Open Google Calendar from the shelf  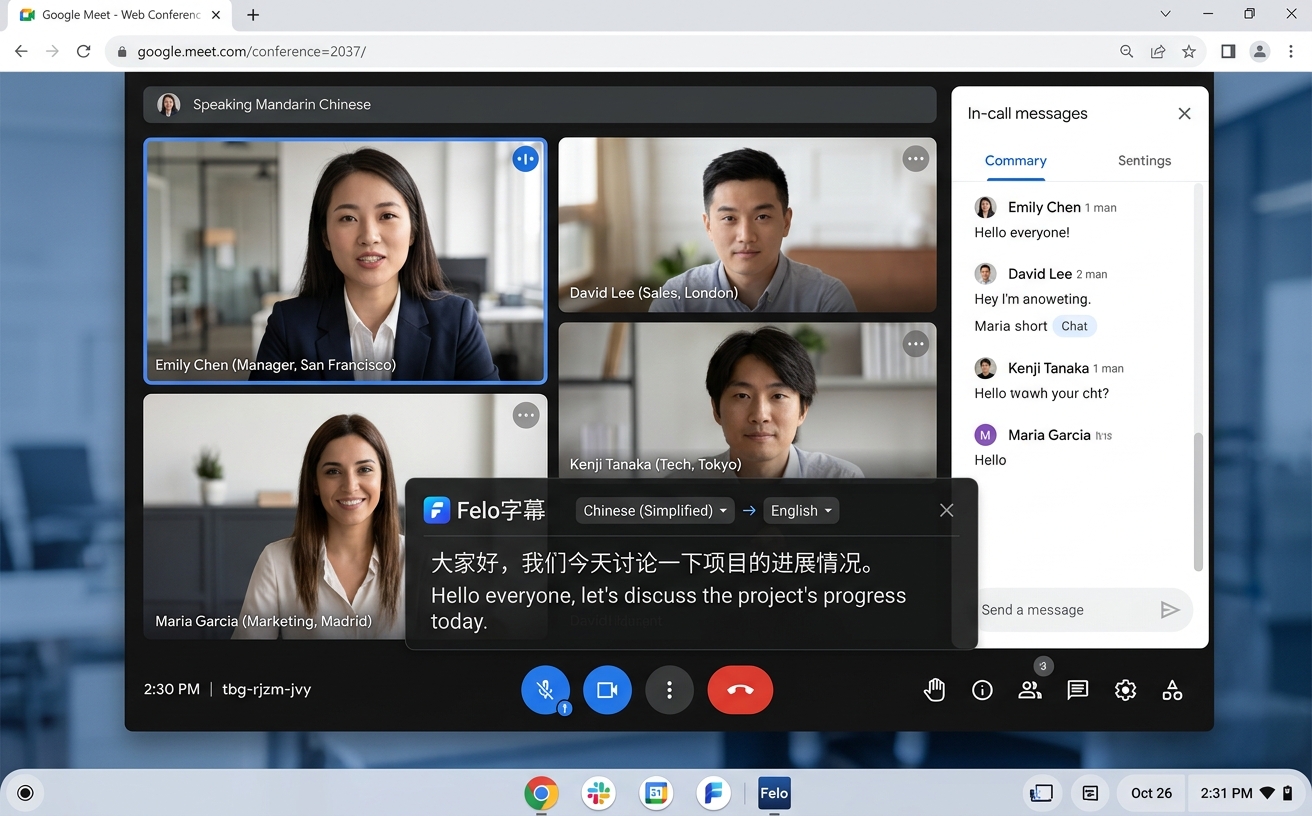pos(655,793)
